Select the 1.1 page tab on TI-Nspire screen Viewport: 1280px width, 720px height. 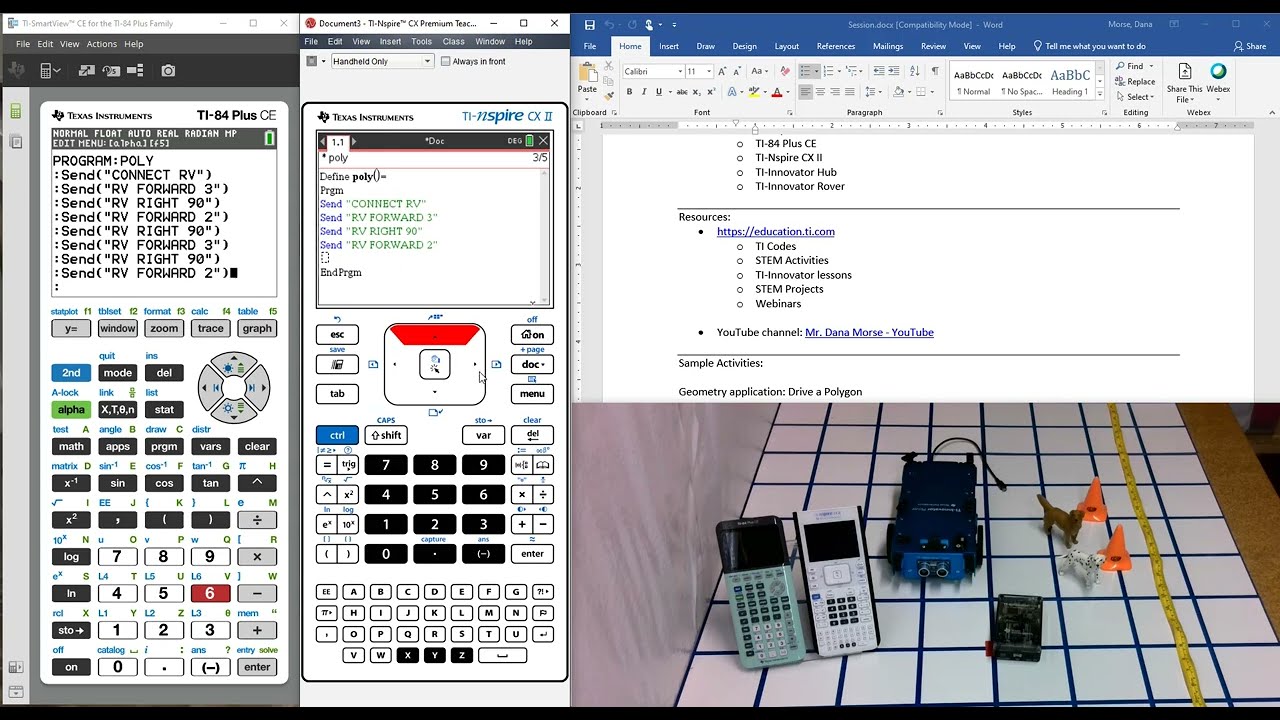tap(338, 142)
